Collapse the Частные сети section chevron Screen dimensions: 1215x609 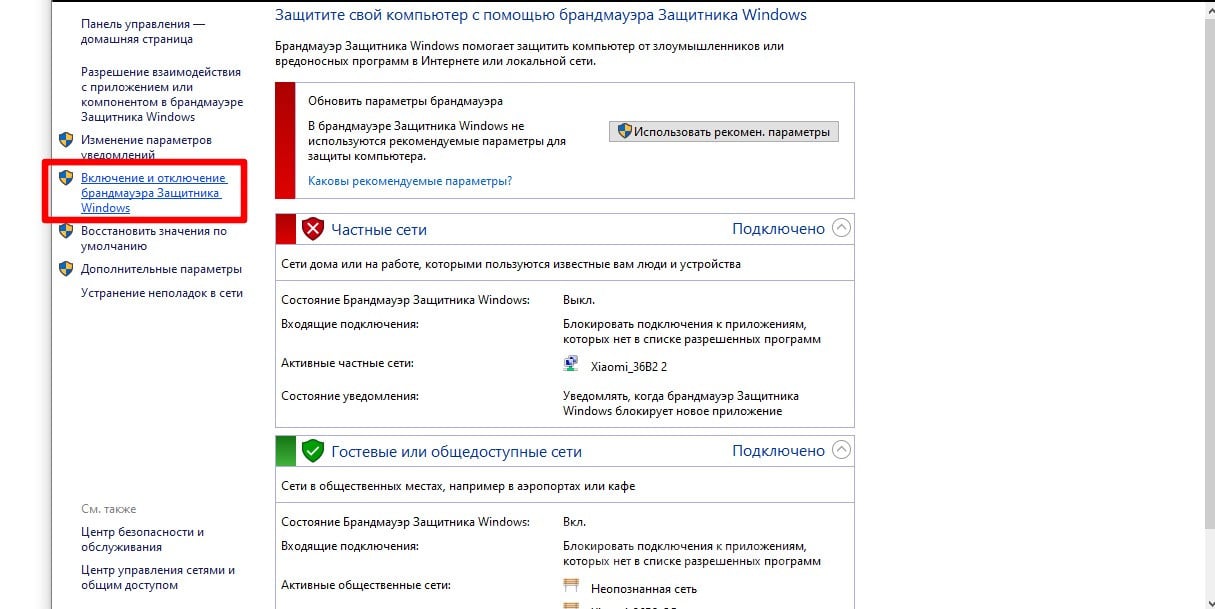pos(841,228)
